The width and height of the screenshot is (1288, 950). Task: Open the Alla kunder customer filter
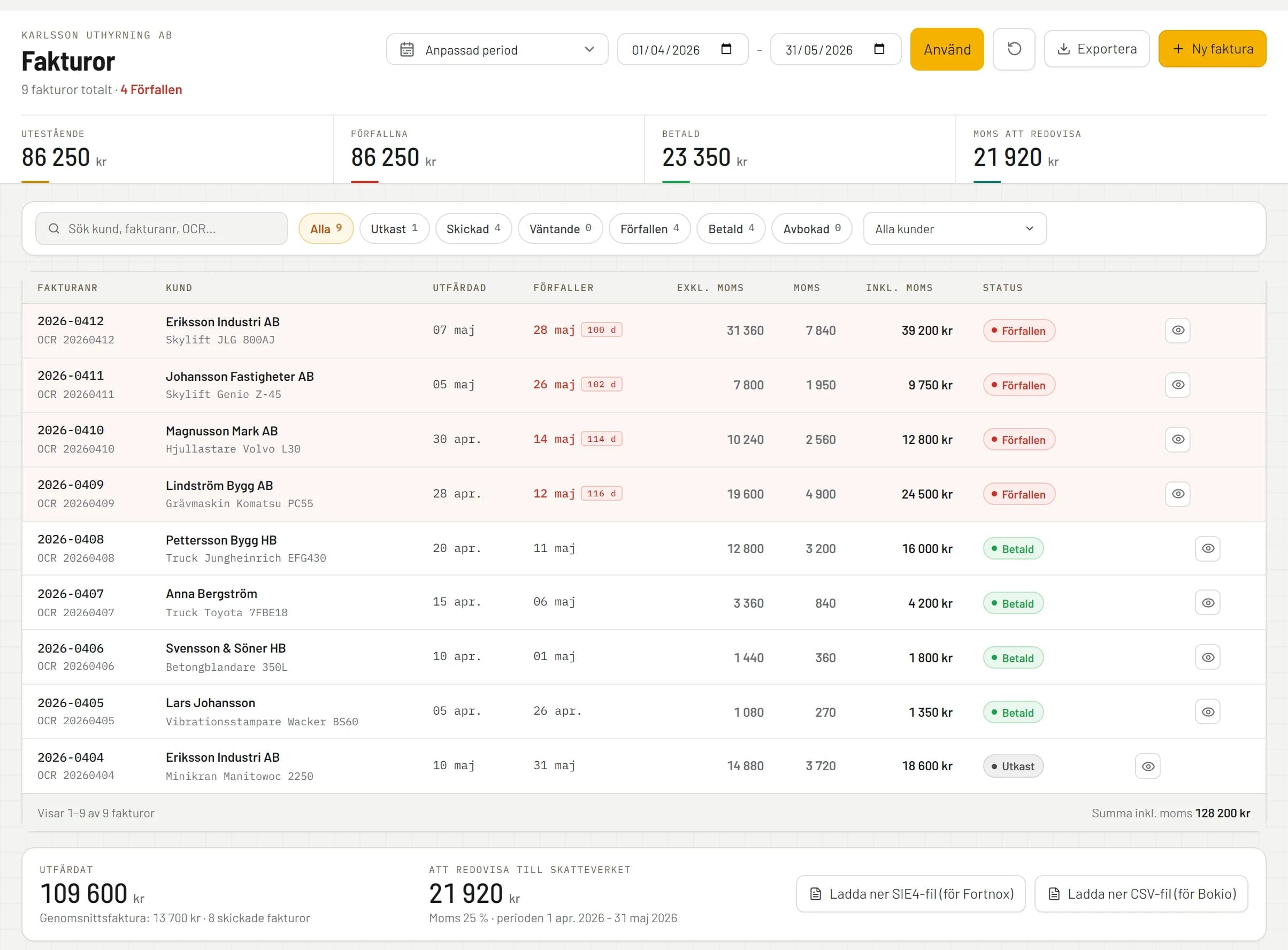coord(954,229)
